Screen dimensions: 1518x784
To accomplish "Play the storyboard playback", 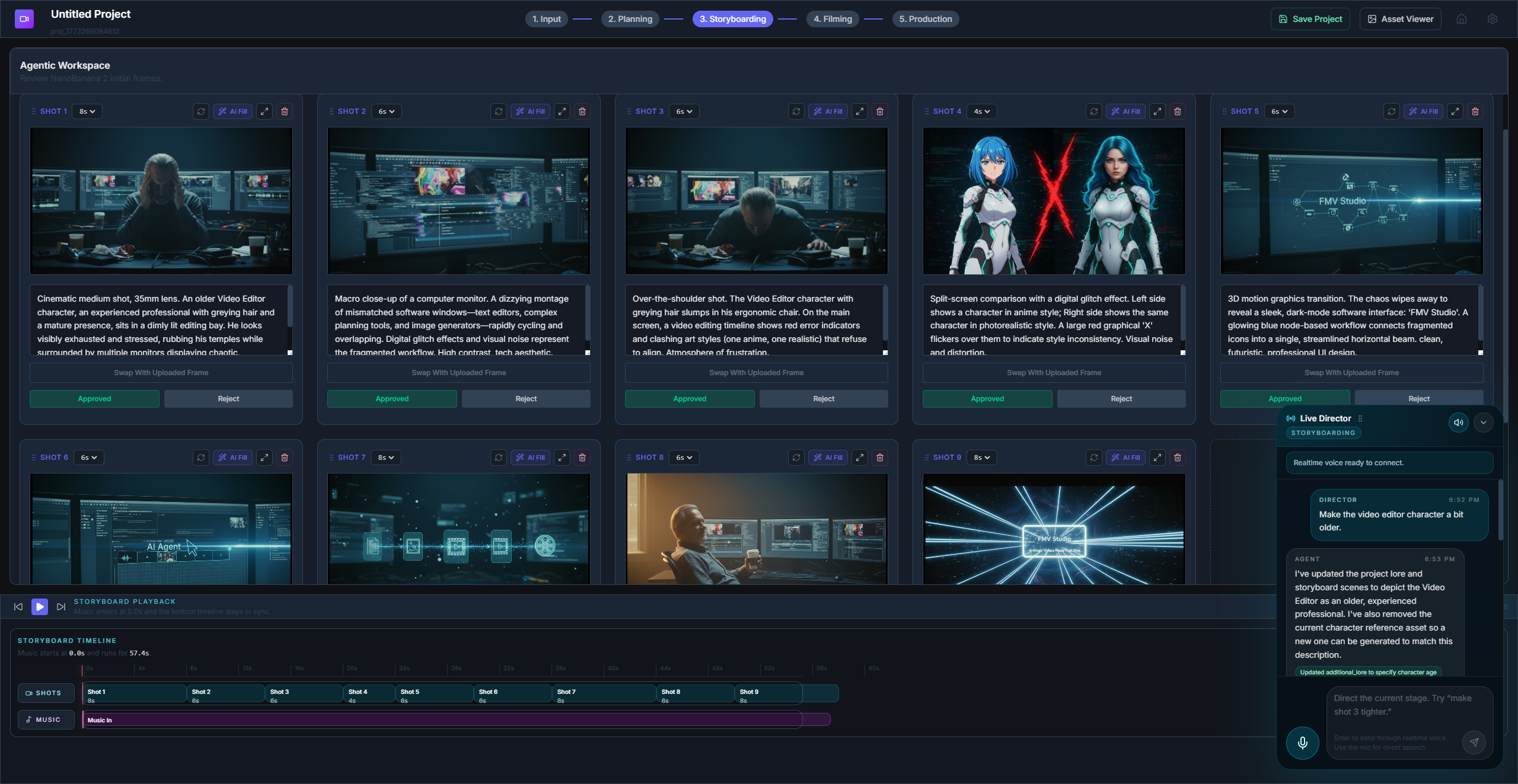I will 40,607.
